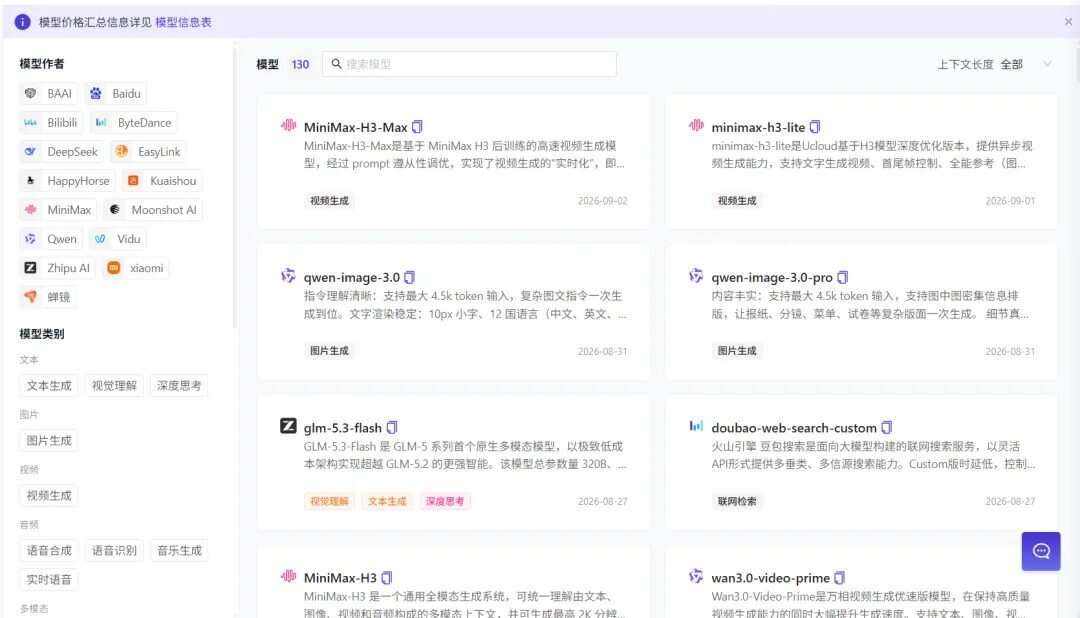Copy the MiniMax-H3-Max model name
The image size is (1080, 618).
417,127
